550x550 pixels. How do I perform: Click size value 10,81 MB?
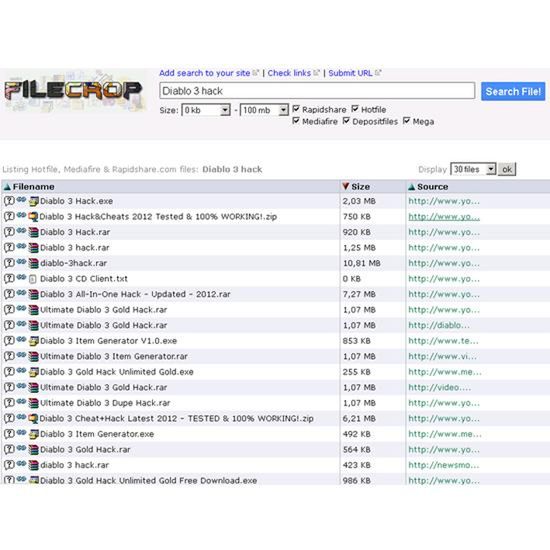(362, 263)
